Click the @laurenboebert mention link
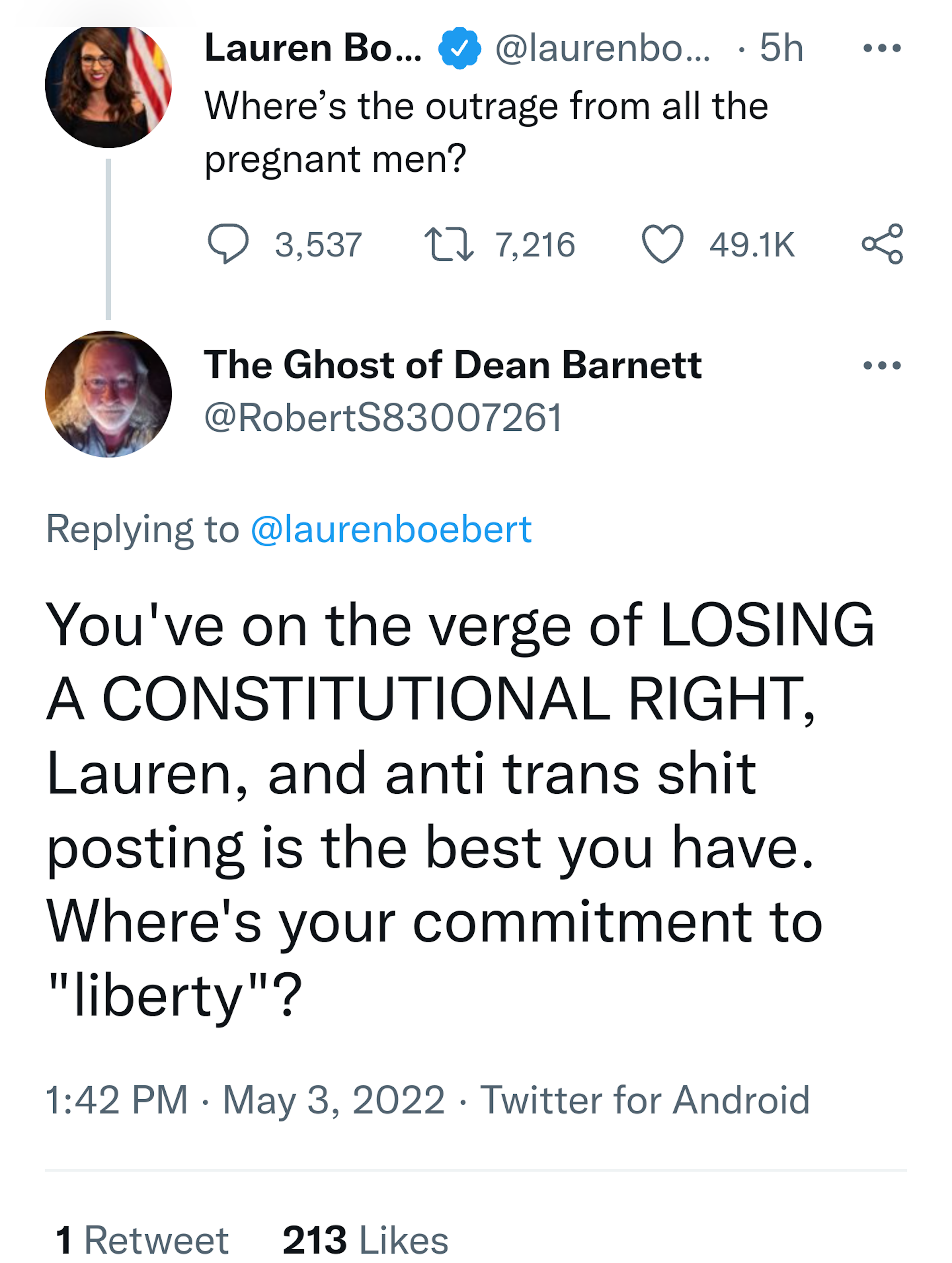This screenshot has height=1263, width=952. (391, 529)
